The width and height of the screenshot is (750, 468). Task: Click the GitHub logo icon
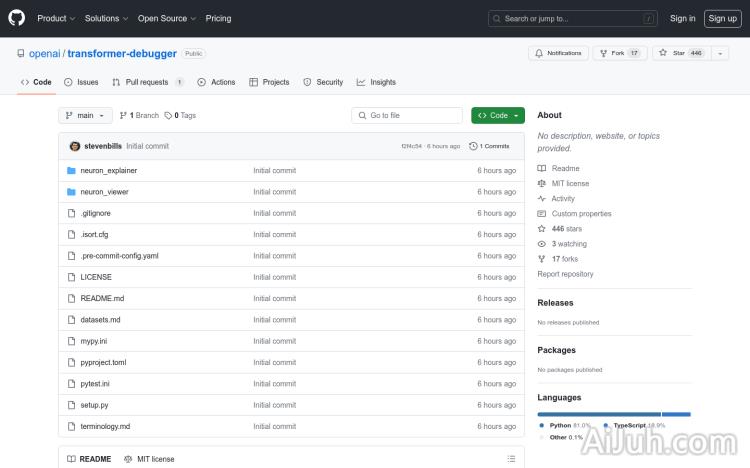(16, 18)
